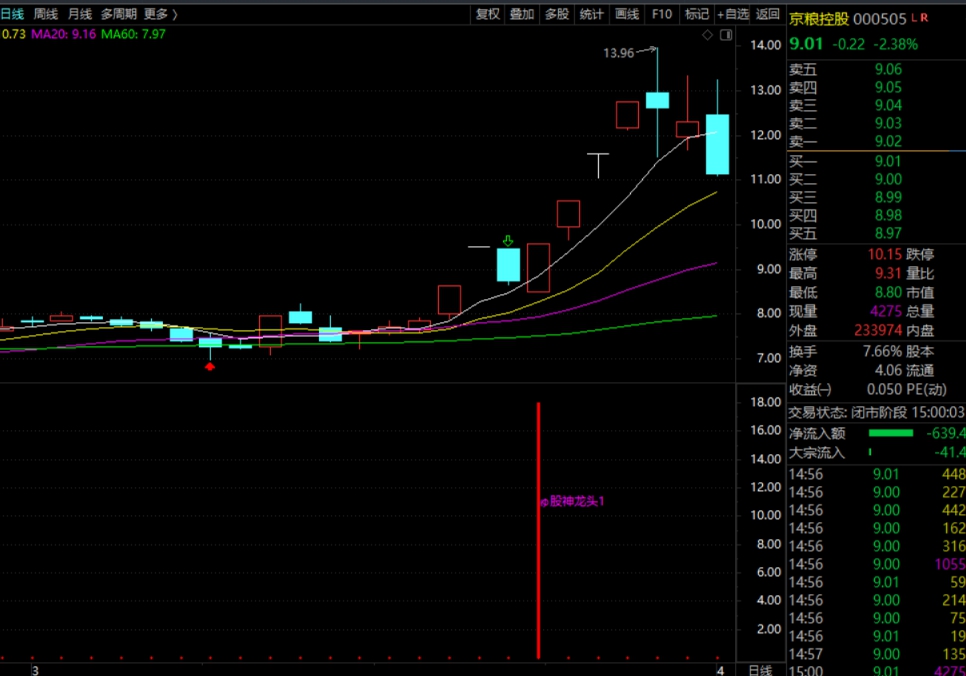Image resolution: width=966 pixels, height=676 pixels.
Task: Click the red signal bar in indicator pane
Action: (538, 530)
